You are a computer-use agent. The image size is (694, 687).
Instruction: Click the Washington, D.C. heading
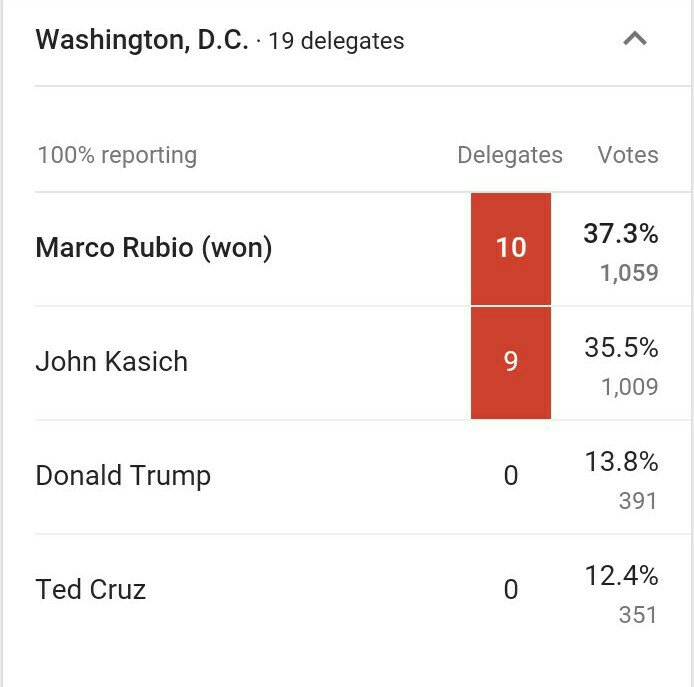click(141, 40)
